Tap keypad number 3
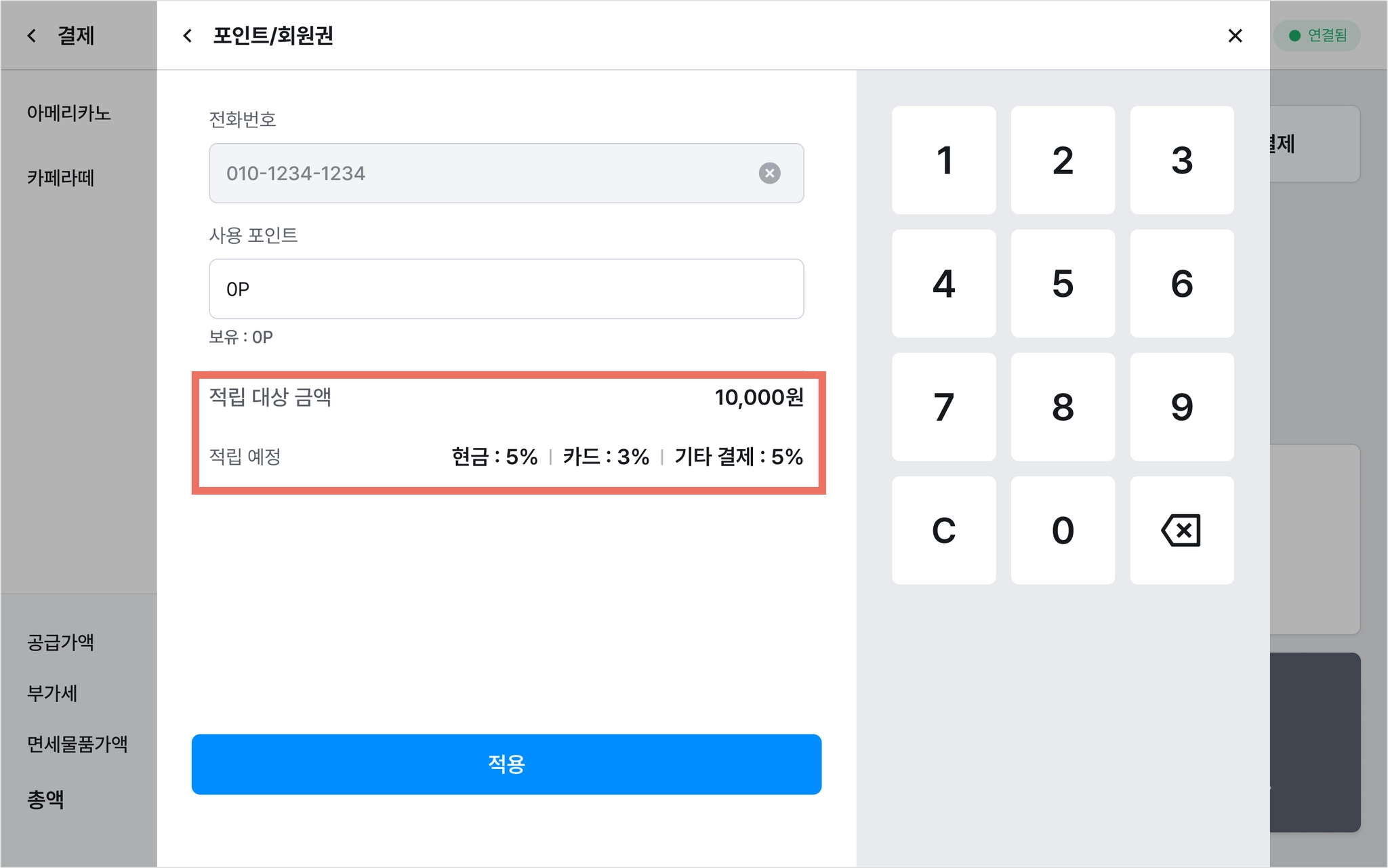Image resolution: width=1388 pixels, height=868 pixels. tap(1181, 160)
